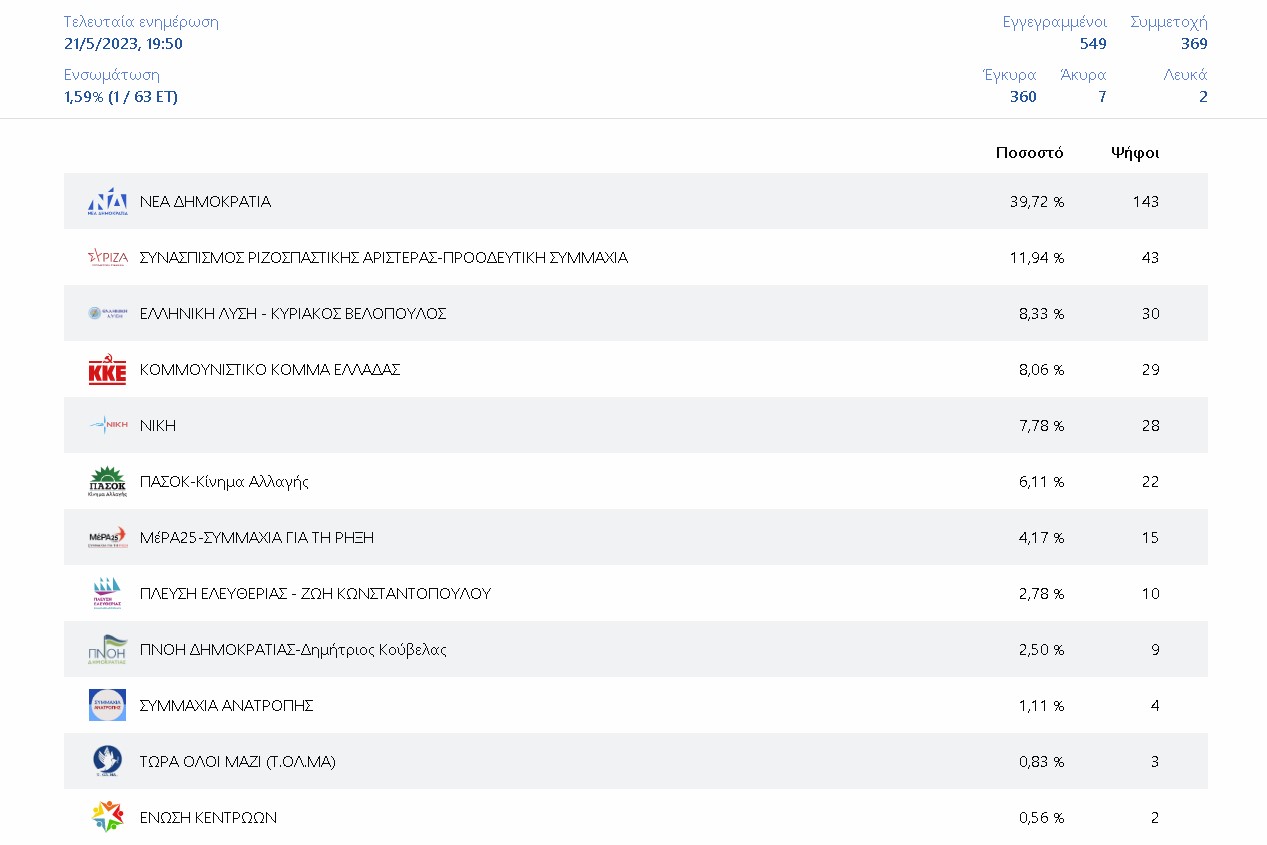The image size is (1267, 845).
Task: Click the 1,11 % percentage value
Action: click(x=1042, y=705)
